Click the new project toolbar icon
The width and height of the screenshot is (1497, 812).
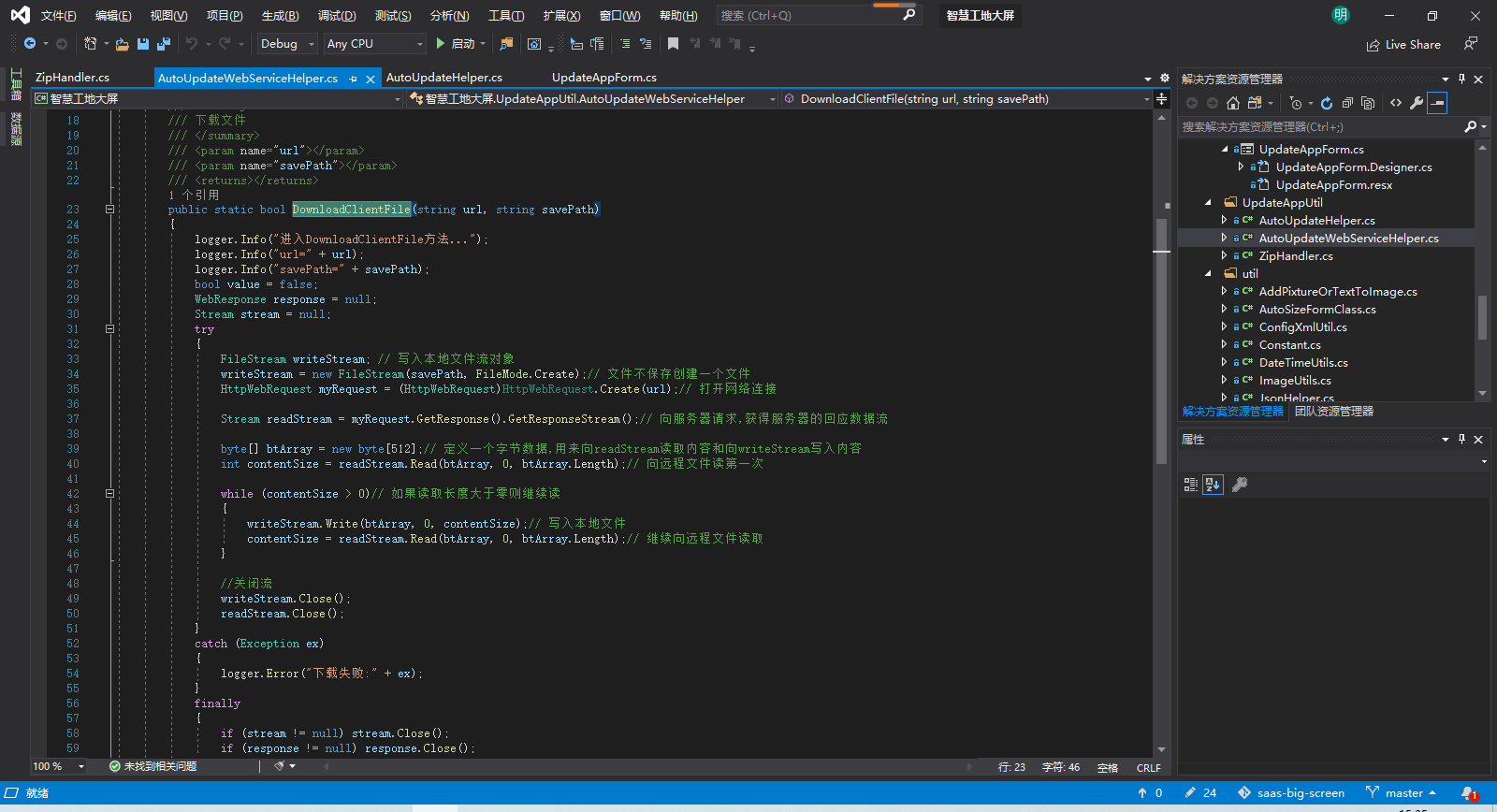(90, 44)
